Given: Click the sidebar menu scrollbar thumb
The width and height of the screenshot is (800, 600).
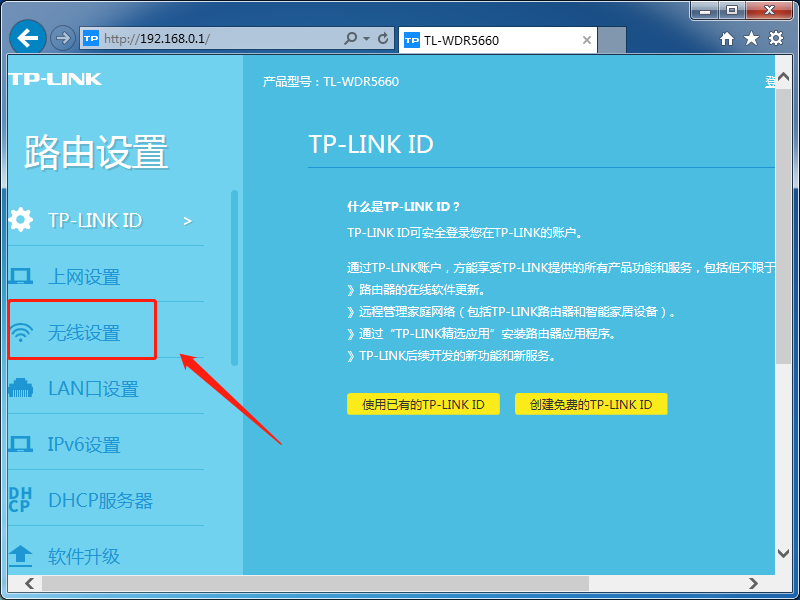Looking at the screenshot, I should coord(234,278).
